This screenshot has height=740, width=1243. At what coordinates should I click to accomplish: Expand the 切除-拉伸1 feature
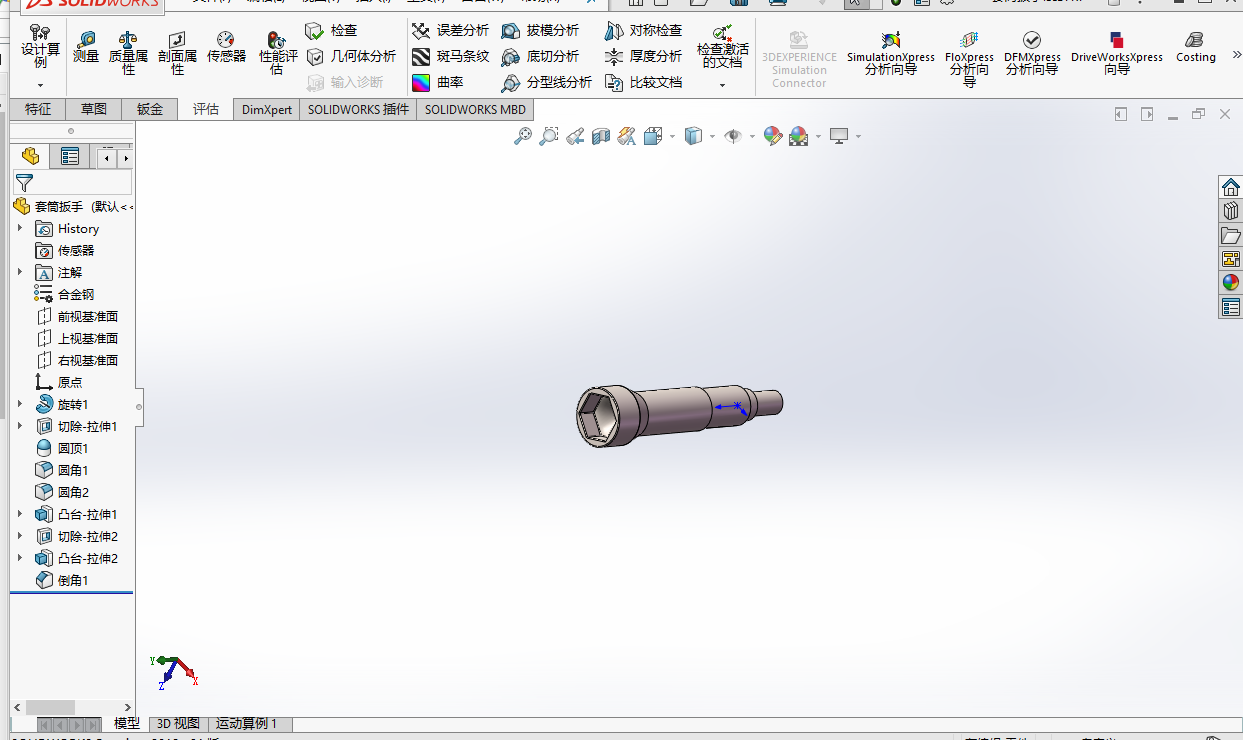coord(20,426)
